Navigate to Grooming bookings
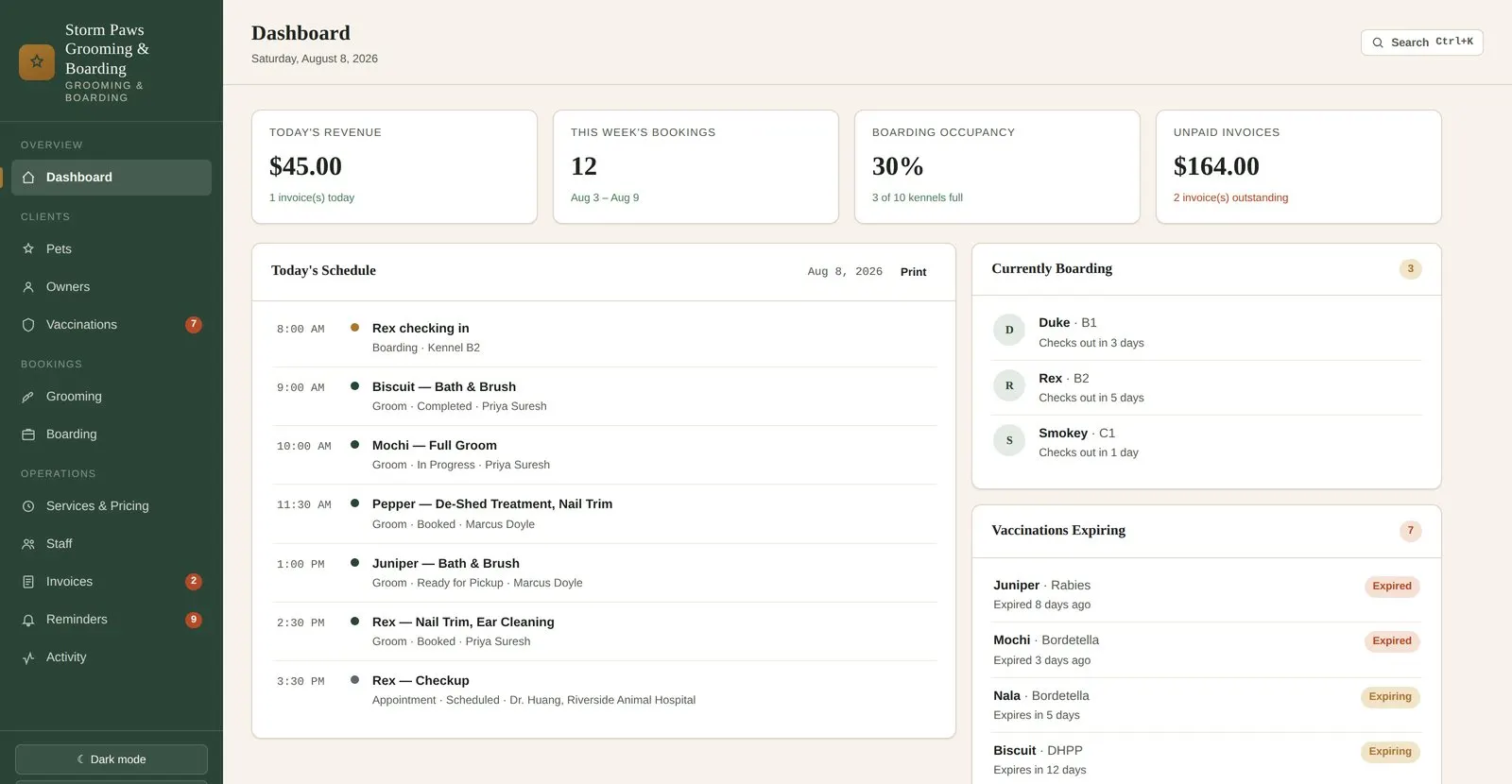The image size is (1512, 784). click(x=112, y=397)
